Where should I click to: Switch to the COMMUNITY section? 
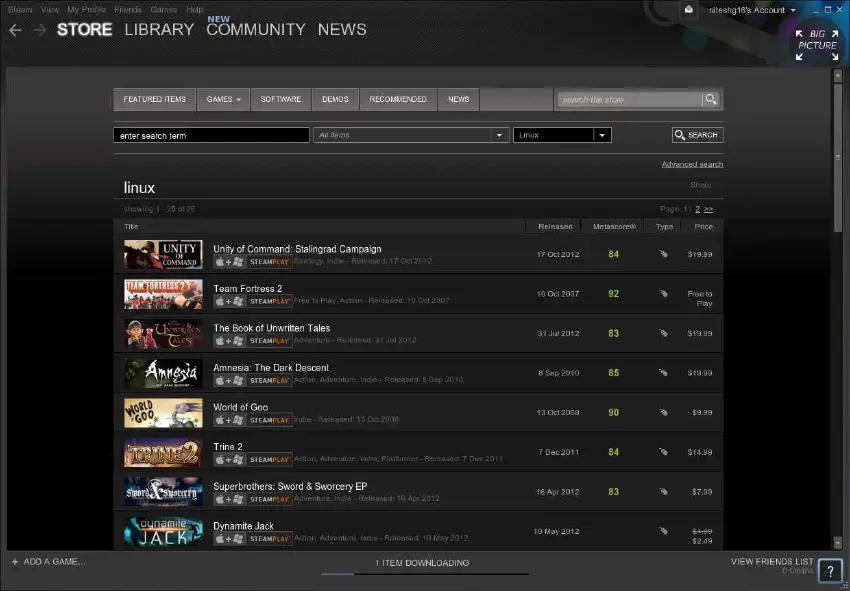coord(256,29)
